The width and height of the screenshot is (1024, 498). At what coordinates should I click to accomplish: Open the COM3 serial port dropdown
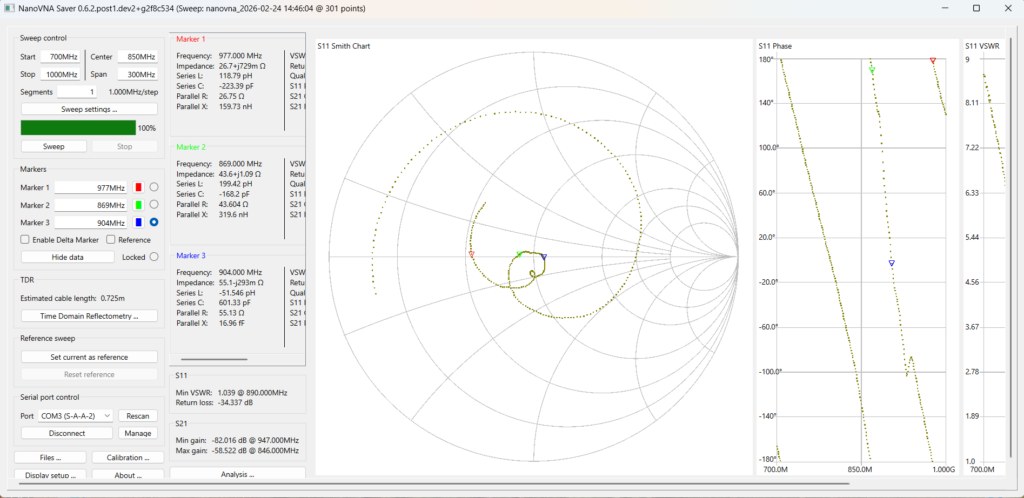tap(75, 415)
